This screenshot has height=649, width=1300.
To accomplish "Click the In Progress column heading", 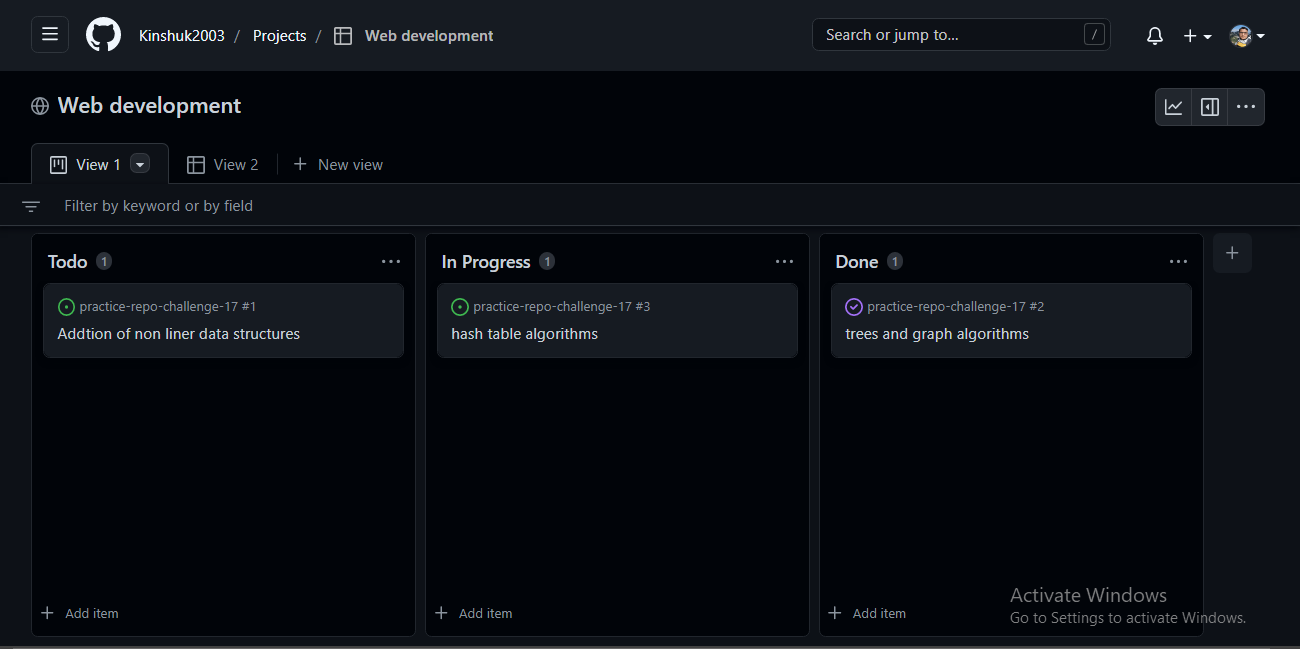I will click(486, 261).
